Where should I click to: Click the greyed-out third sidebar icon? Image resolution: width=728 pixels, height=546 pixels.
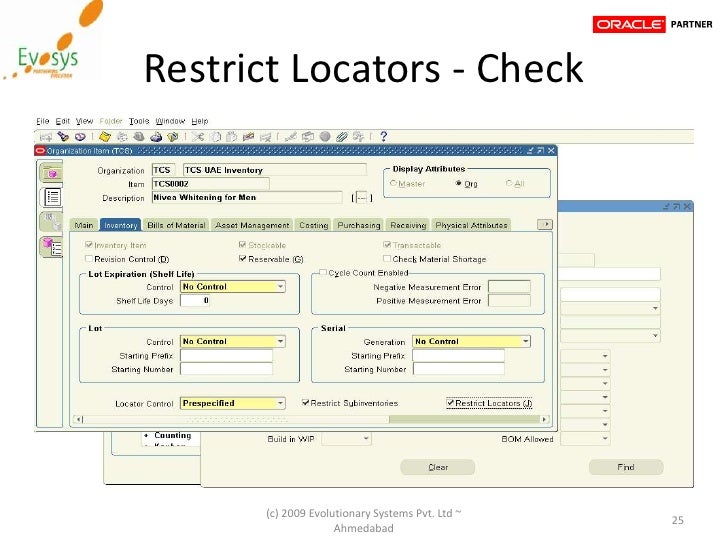[x=51, y=221]
